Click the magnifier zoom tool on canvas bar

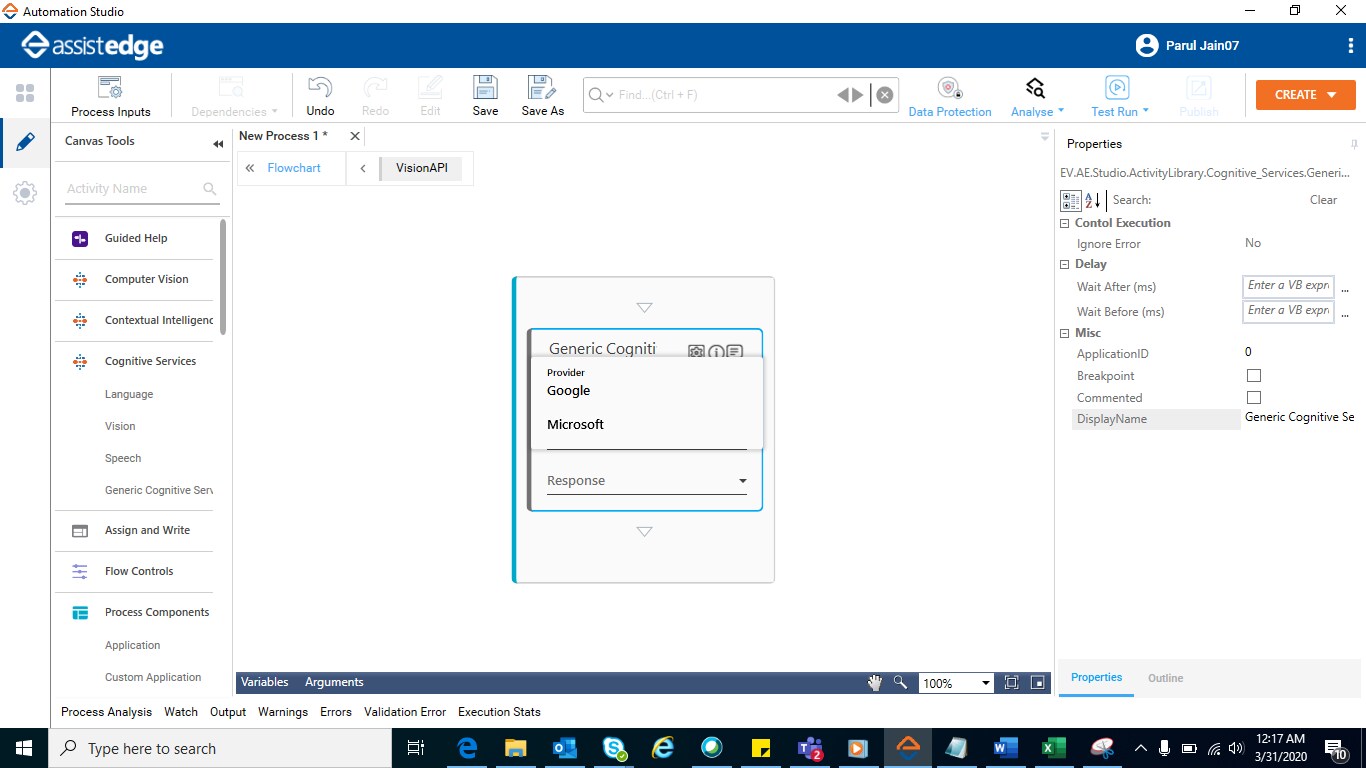pos(900,682)
